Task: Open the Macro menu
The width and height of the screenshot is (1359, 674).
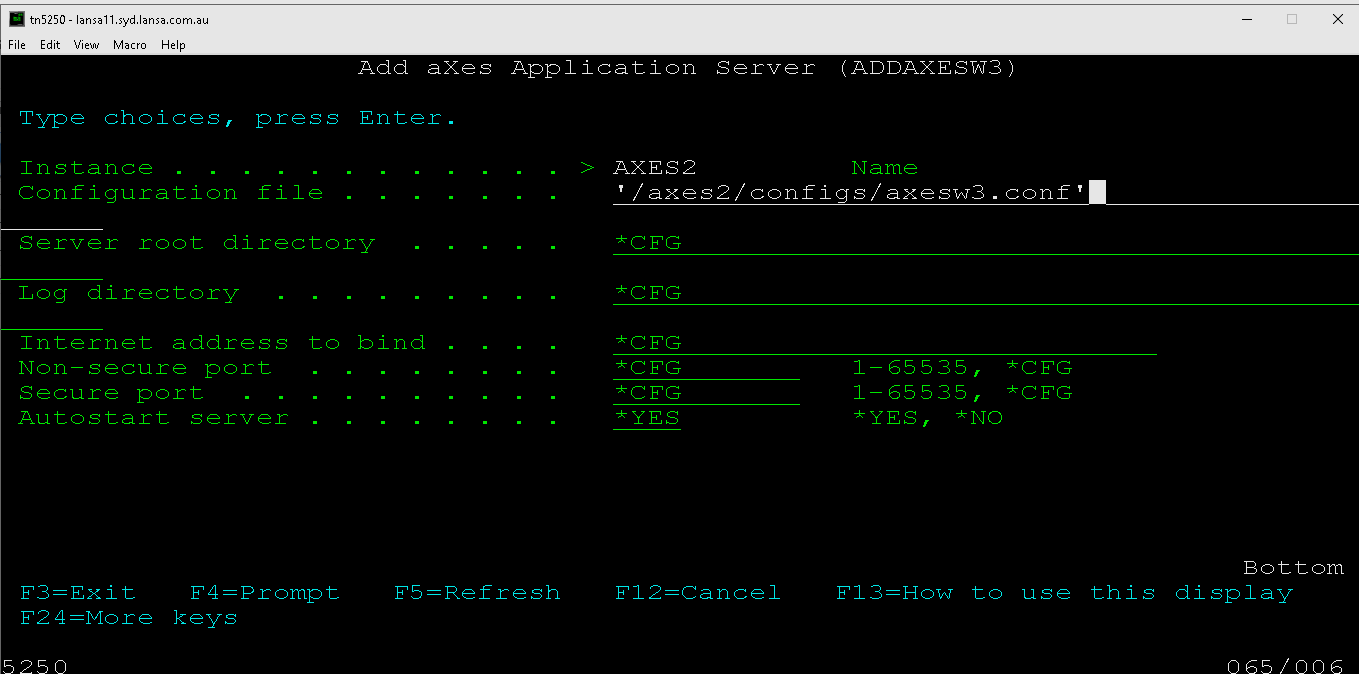Action: pyautogui.click(x=130, y=45)
